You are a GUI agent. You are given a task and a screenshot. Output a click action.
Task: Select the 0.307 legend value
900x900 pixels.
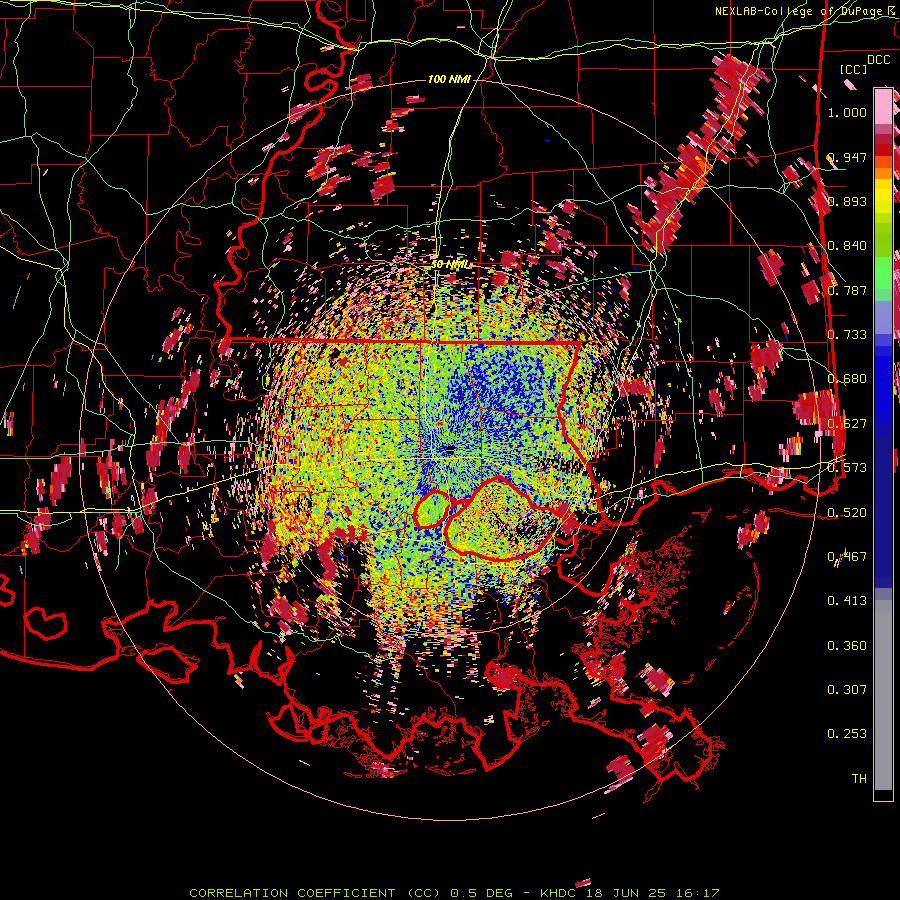tap(847, 690)
